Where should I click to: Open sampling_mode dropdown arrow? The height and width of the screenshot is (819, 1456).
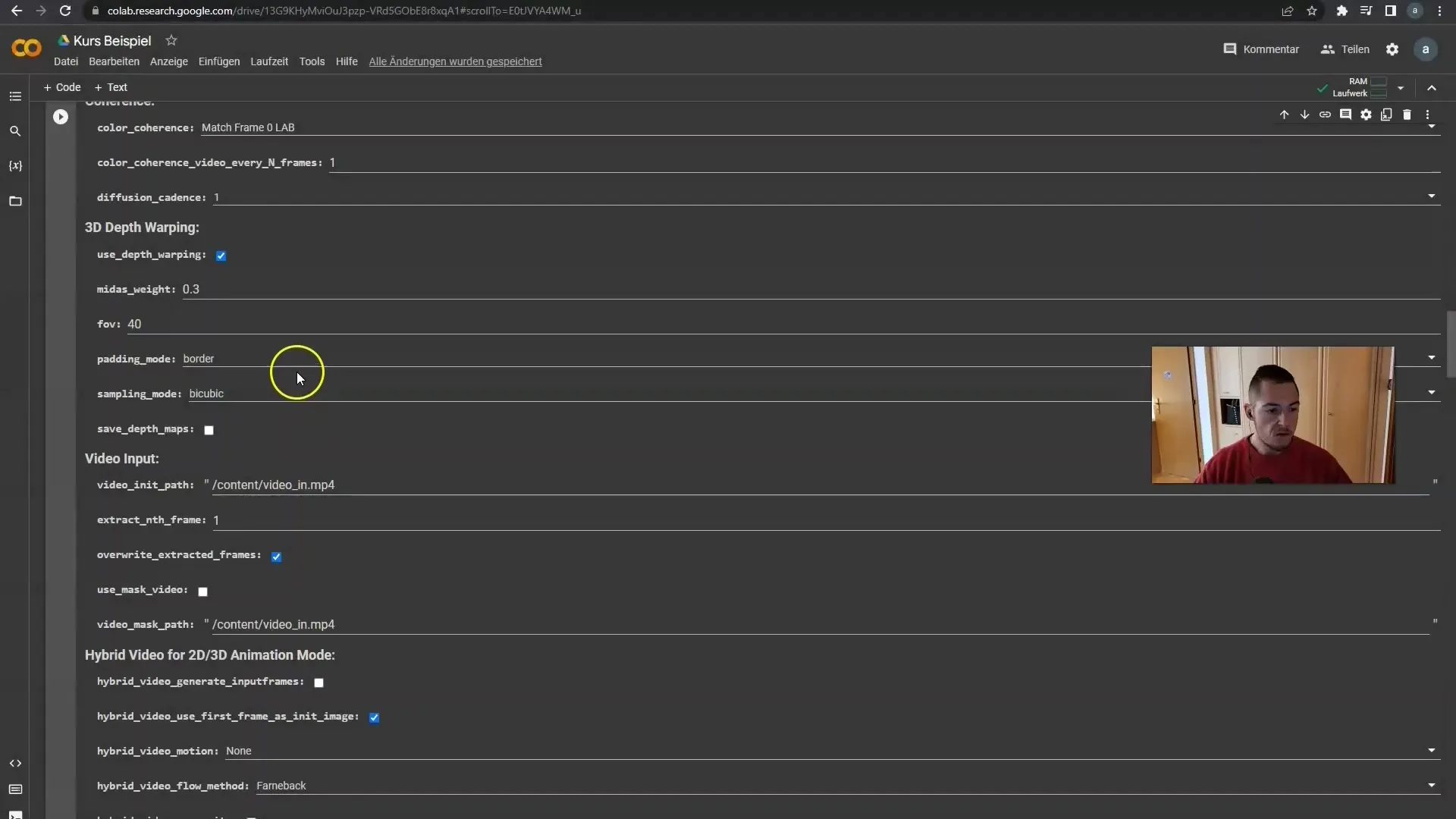[1432, 393]
